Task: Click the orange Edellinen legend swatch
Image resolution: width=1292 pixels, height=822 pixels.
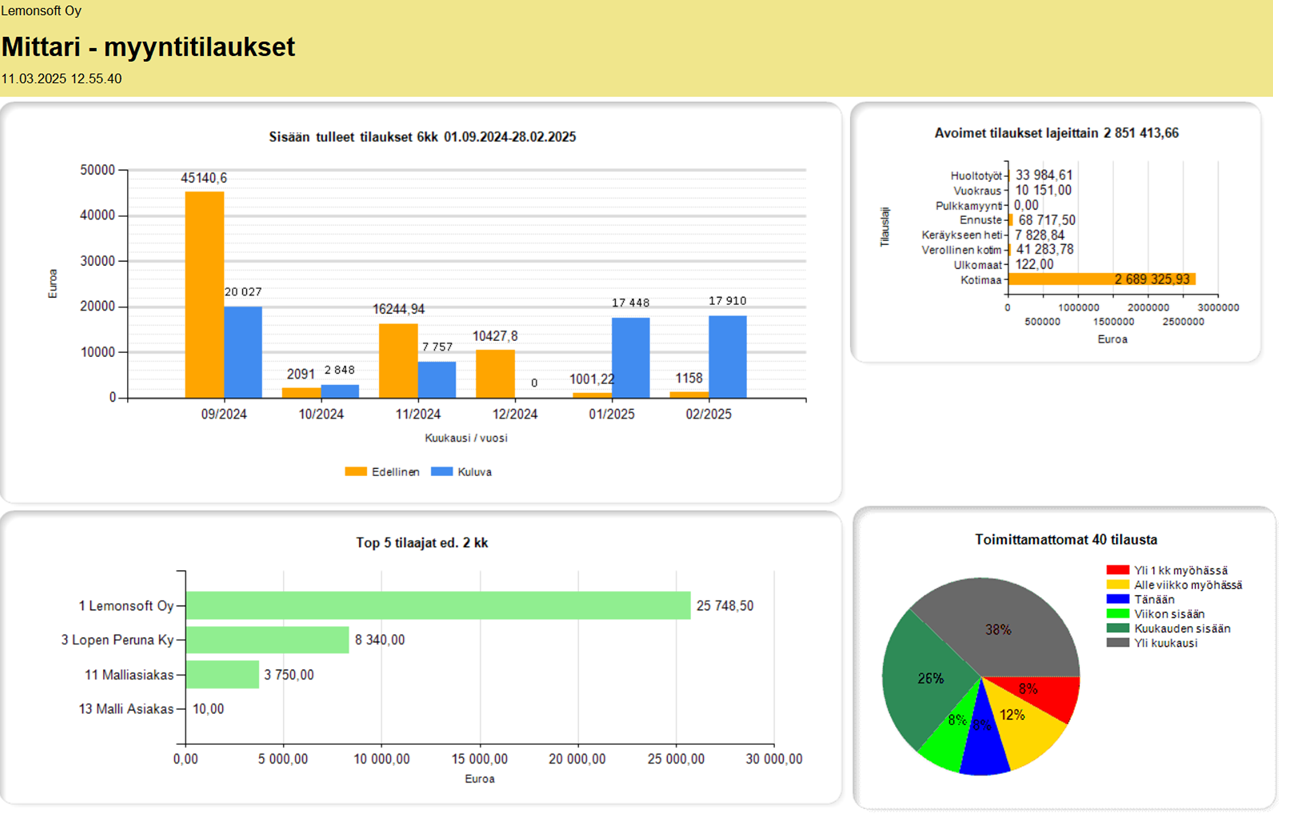Action: [356, 471]
